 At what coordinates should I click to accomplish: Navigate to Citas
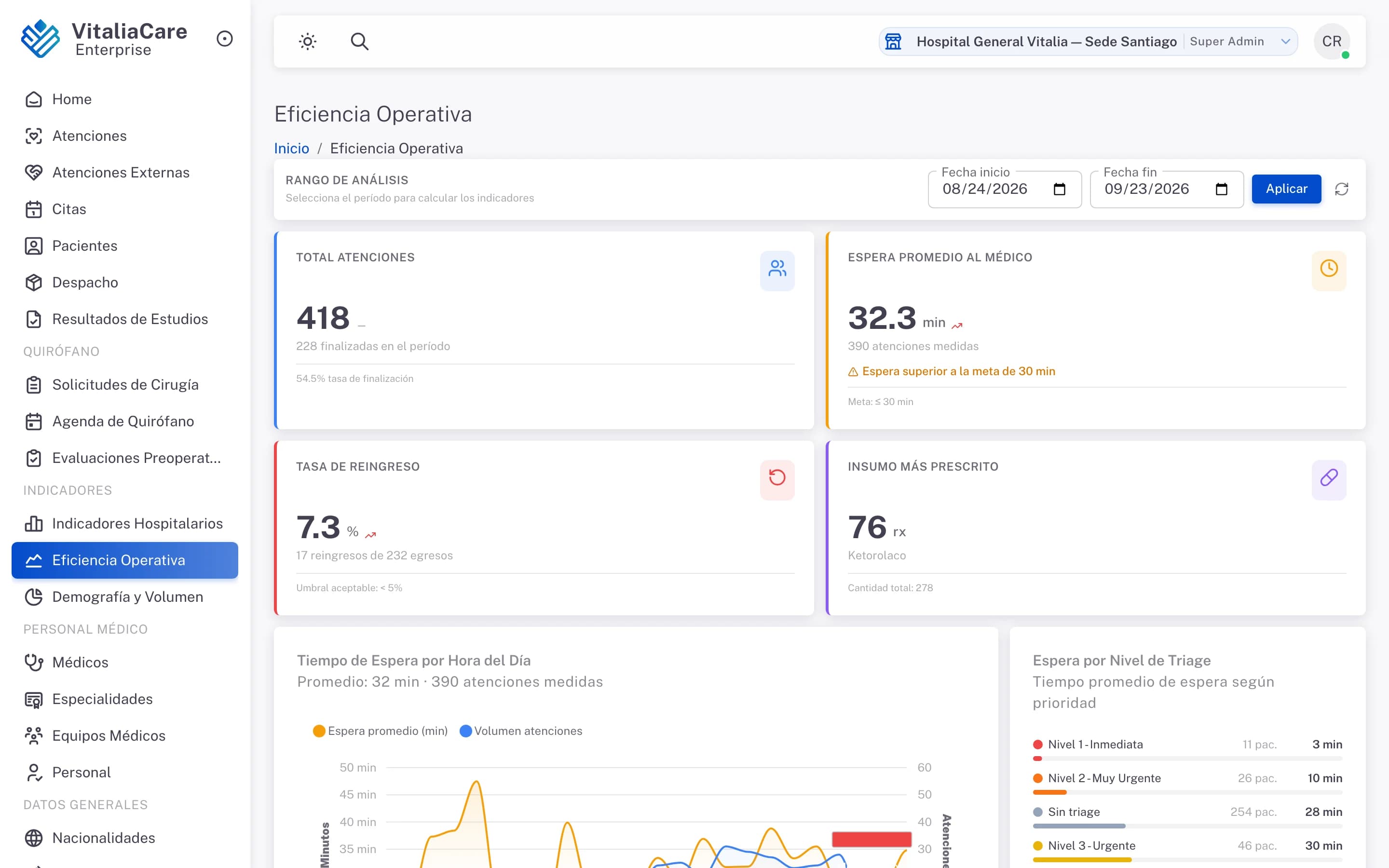(124, 210)
